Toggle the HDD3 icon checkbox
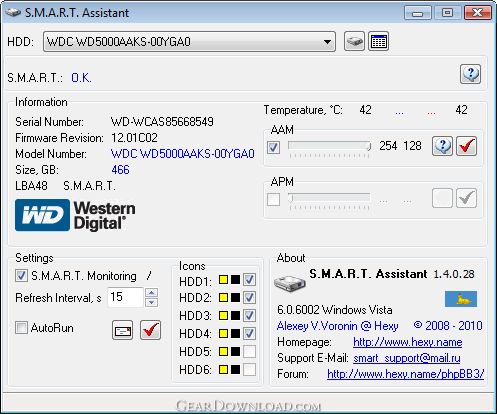 pos(249,316)
